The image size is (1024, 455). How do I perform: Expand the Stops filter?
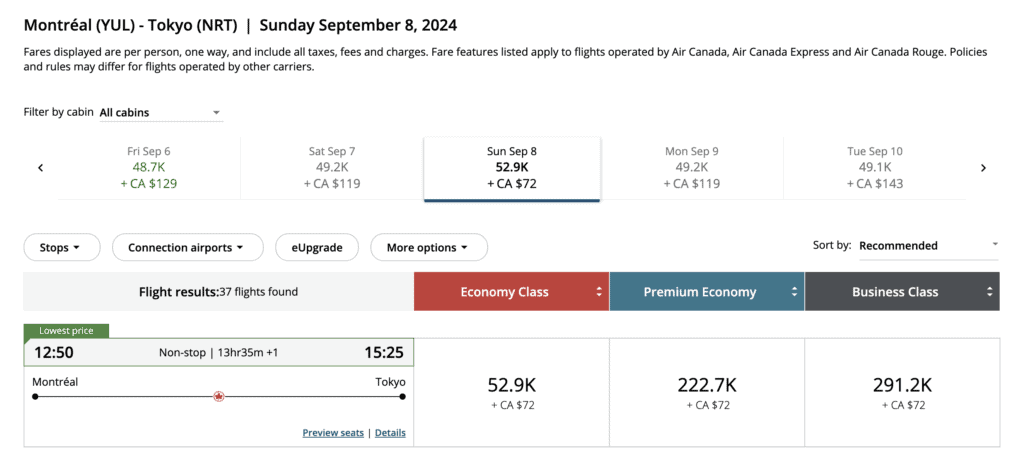point(62,247)
